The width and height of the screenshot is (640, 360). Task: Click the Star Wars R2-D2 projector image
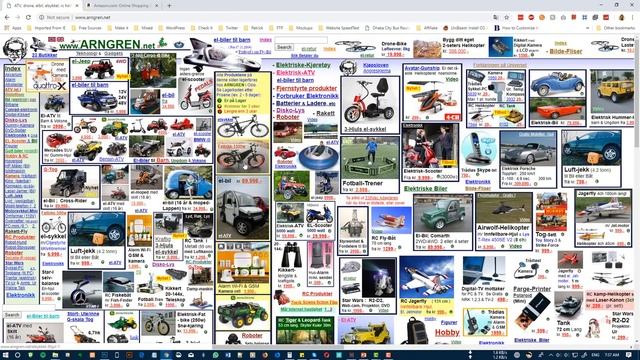point(378,279)
